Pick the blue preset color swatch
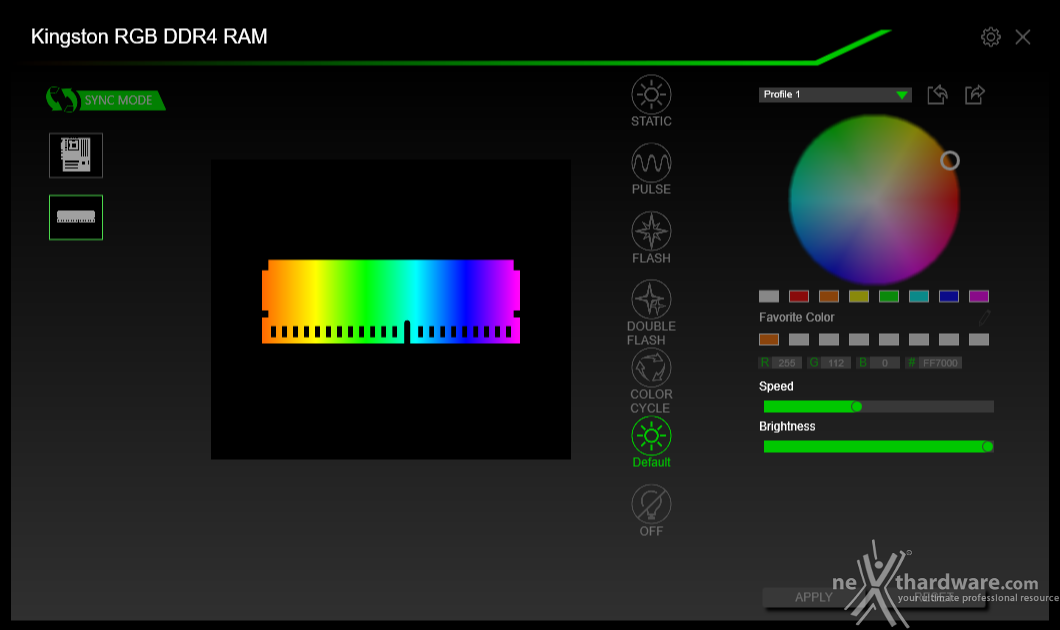Image resolution: width=1060 pixels, height=630 pixels. coord(949,296)
